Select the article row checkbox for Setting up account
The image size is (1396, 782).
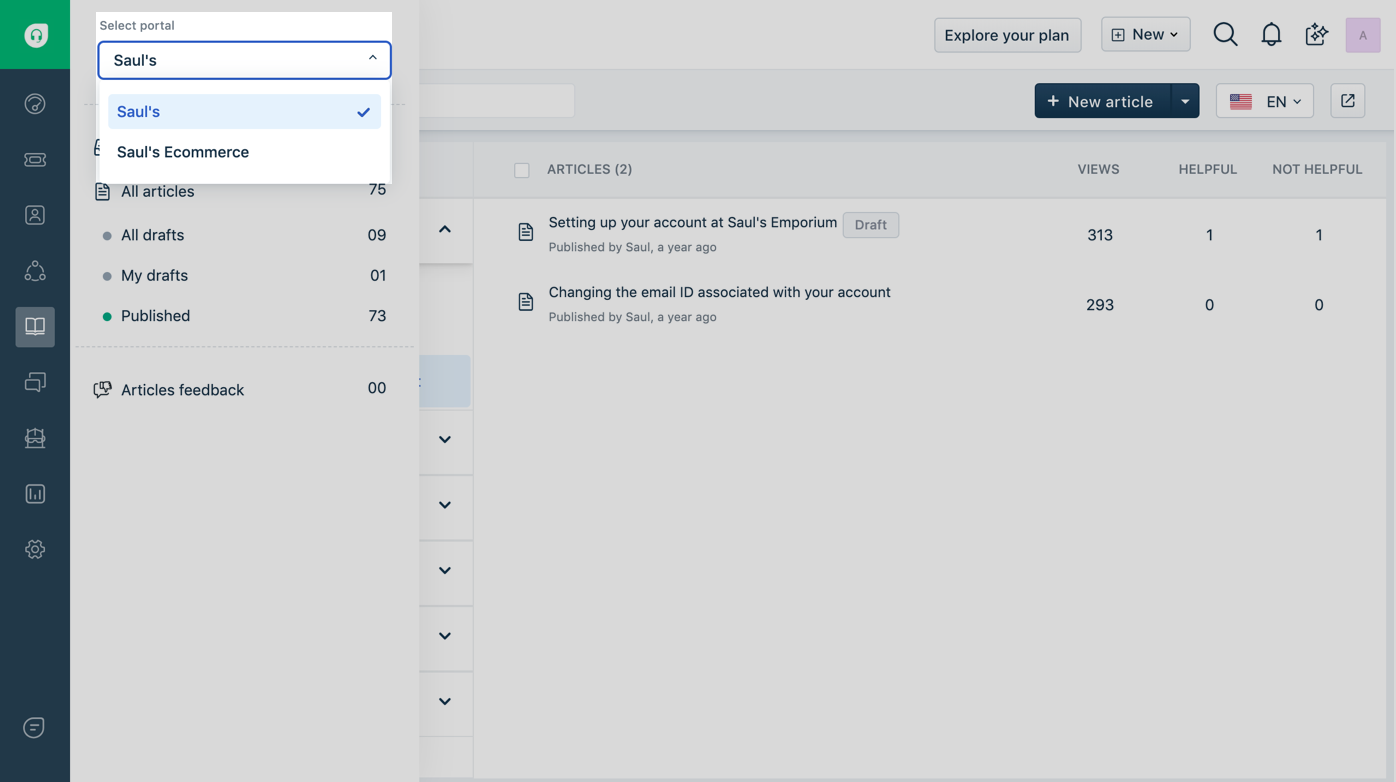click(x=522, y=231)
